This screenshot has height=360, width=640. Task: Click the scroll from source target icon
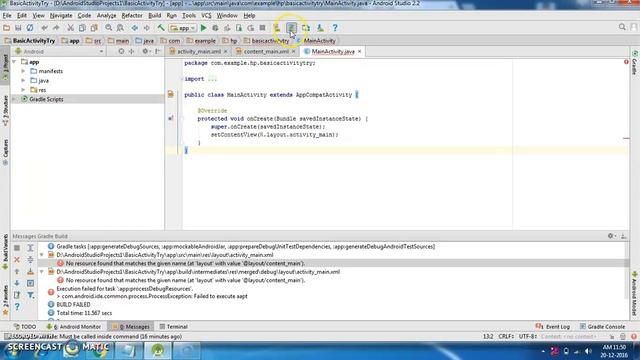click(121, 51)
